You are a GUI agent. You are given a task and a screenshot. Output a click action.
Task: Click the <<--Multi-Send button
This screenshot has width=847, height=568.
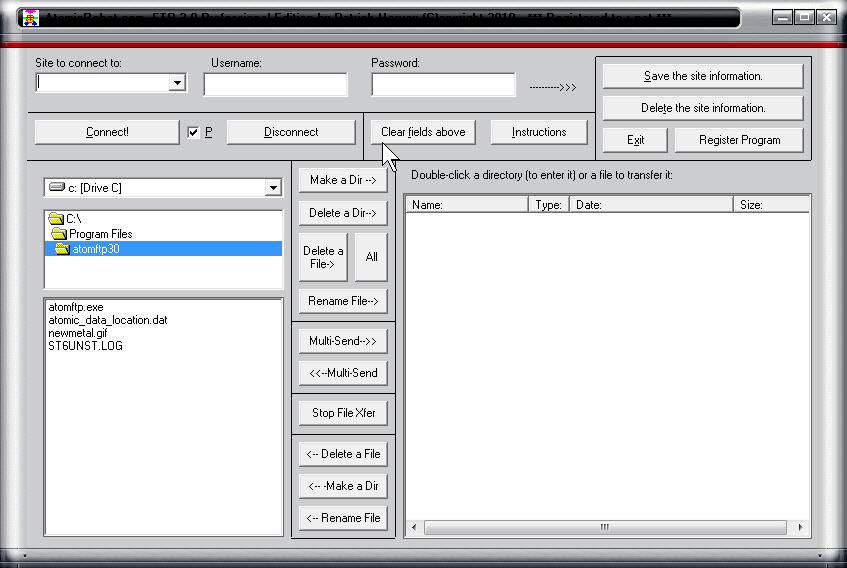click(343, 373)
